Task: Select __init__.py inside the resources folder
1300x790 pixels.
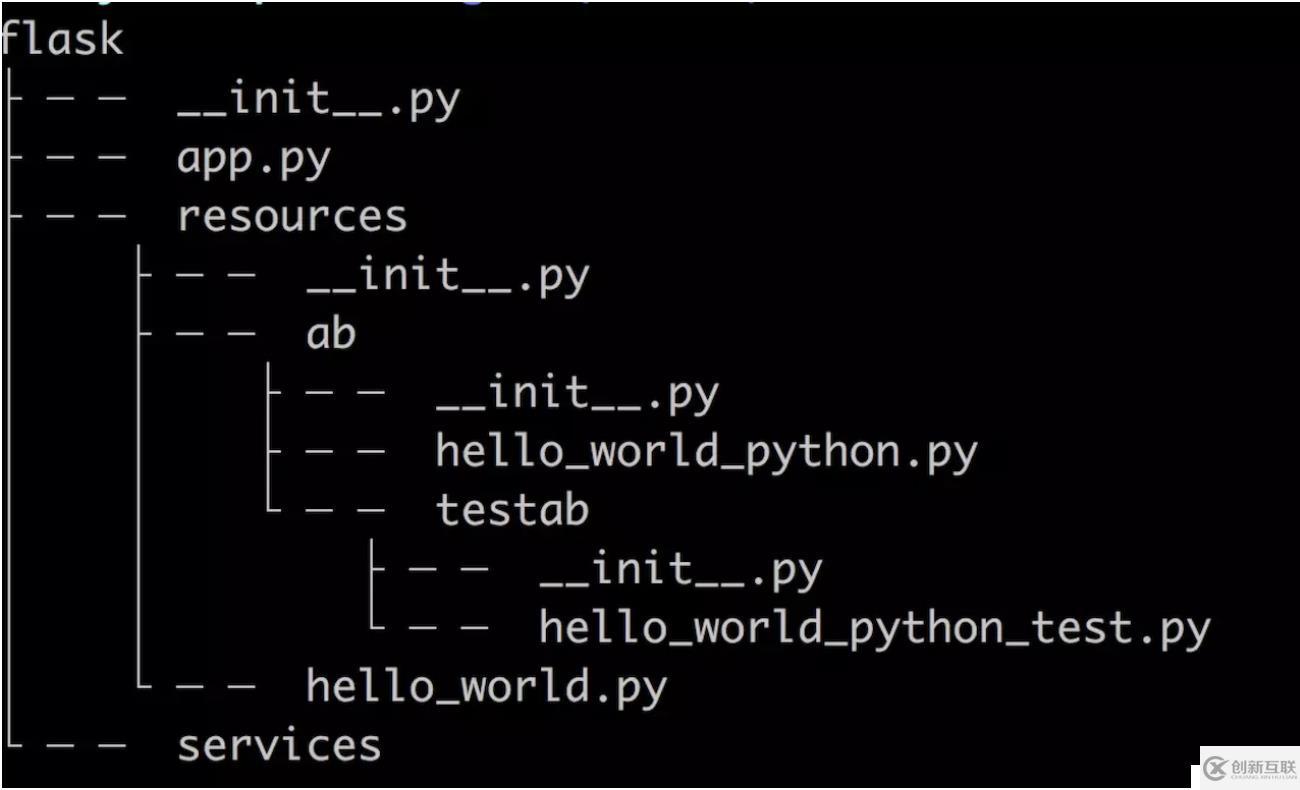Action: (448, 277)
